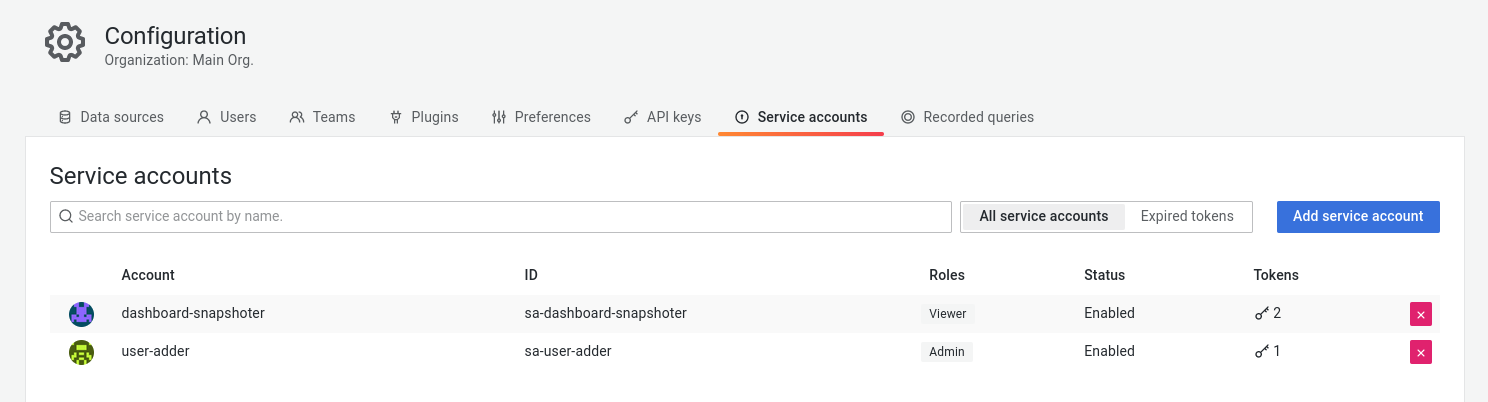Switch to the Users tab
This screenshot has width=1488, height=402.
[227, 117]
